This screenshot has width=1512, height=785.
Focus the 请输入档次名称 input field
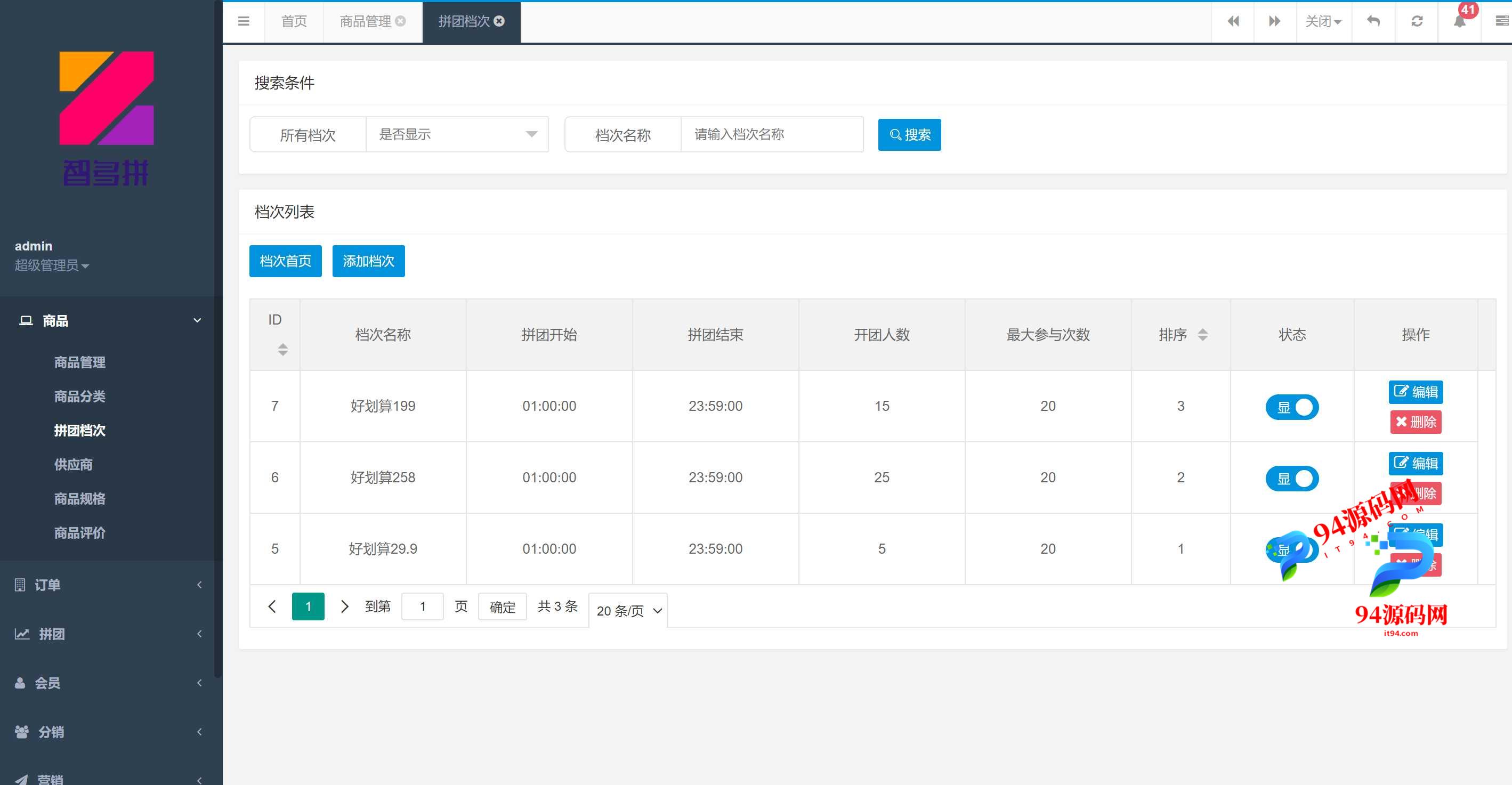(772, 134)
